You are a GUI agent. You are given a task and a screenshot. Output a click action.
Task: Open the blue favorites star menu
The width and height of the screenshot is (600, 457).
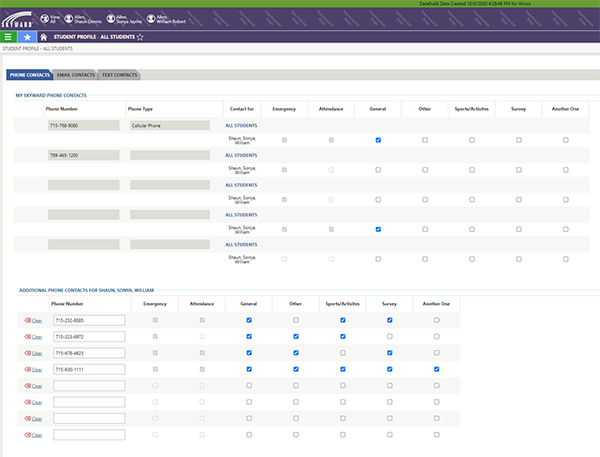pyautogui.click(x=27, y=37)
